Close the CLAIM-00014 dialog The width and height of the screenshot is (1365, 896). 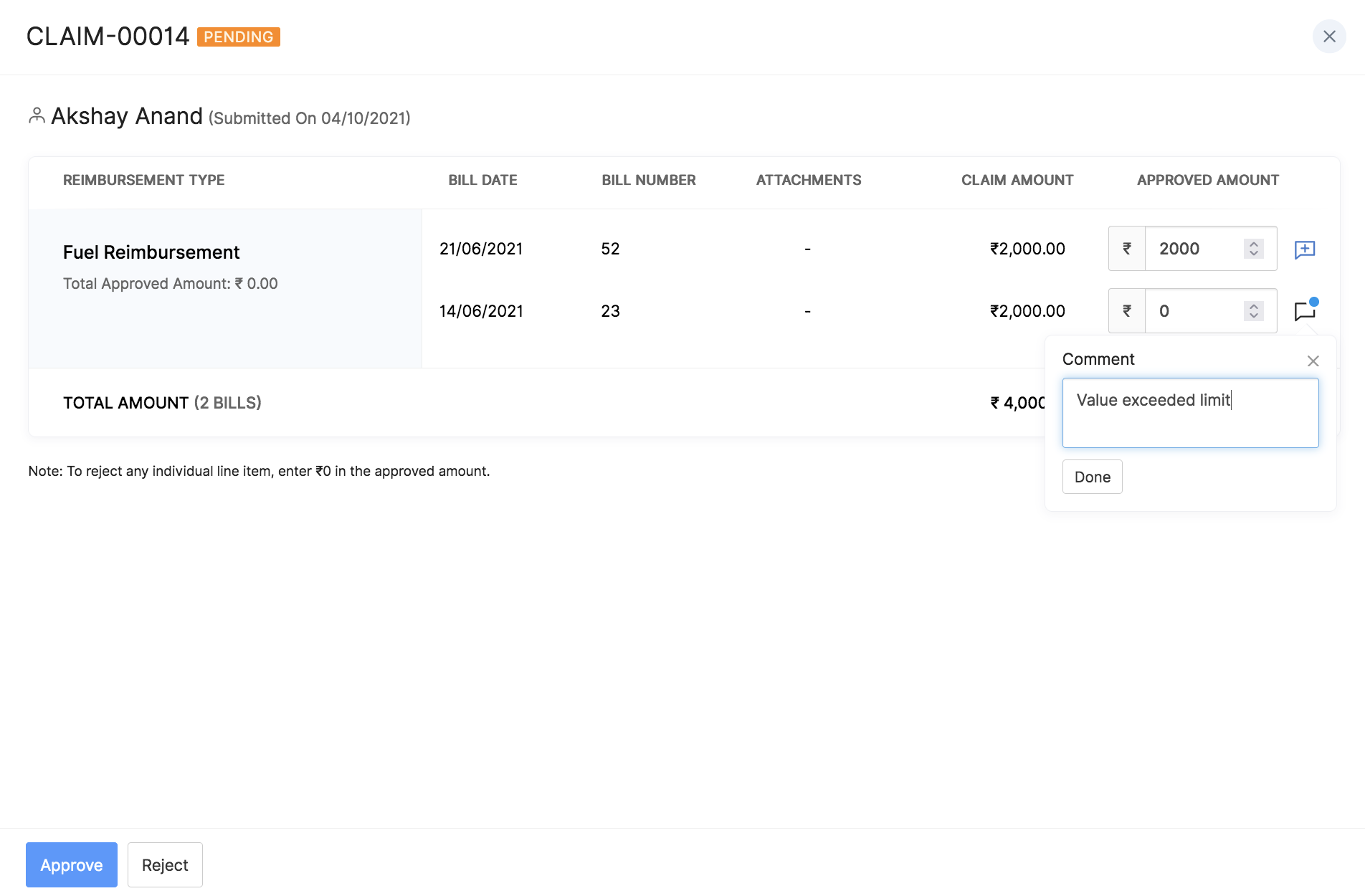tap(1328, 37)
